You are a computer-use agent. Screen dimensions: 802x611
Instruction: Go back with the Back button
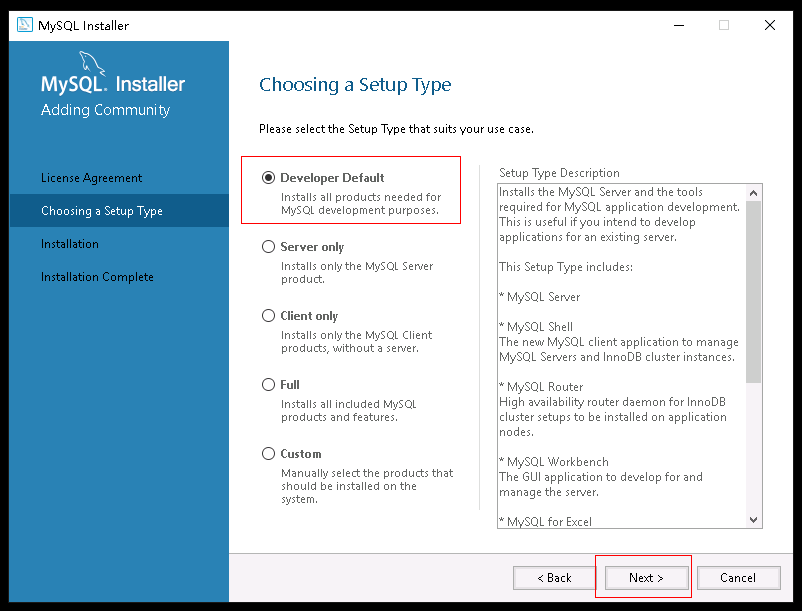pyautogui.click(x=554, y=578)
